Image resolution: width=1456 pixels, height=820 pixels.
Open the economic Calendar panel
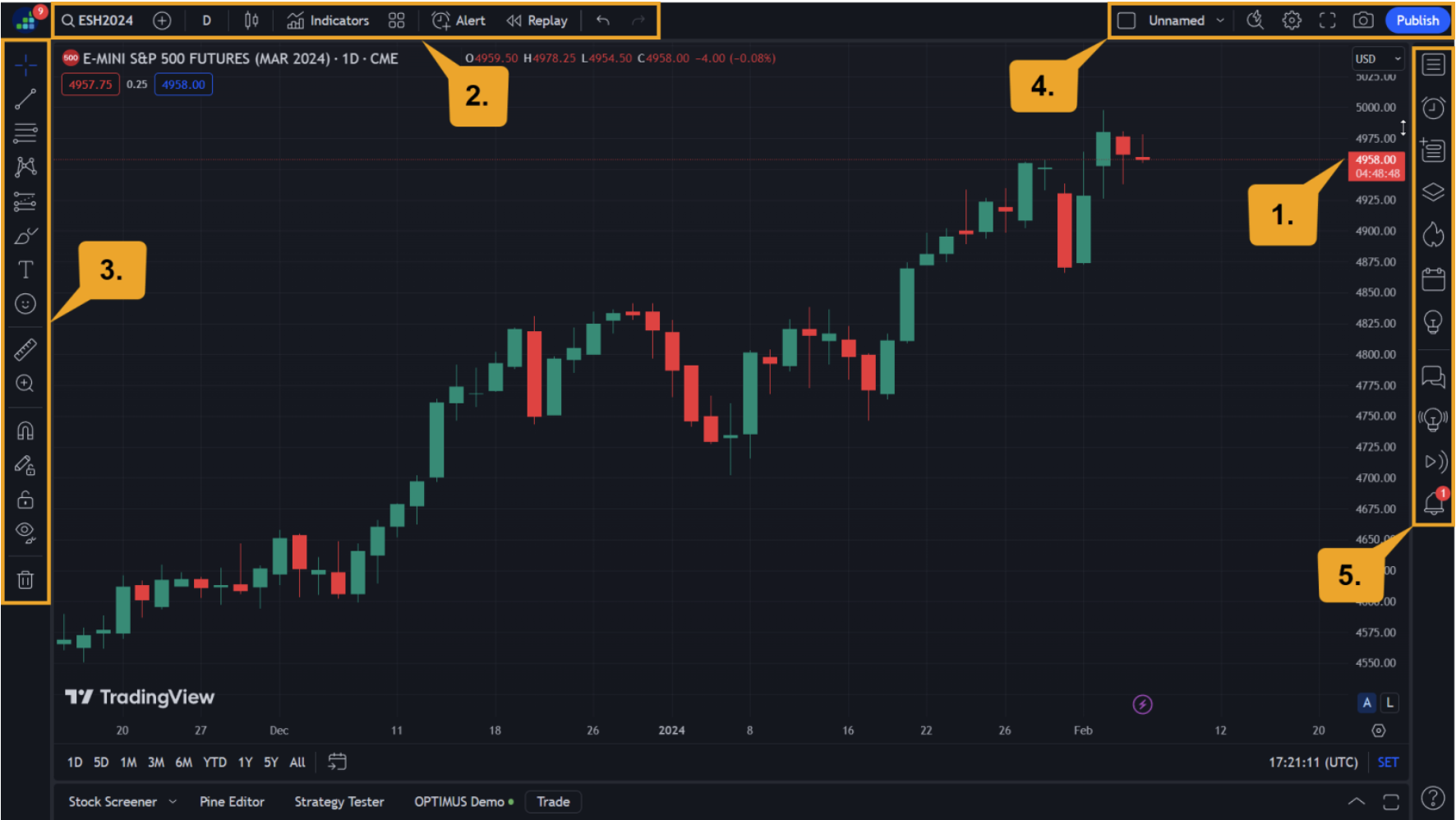click(1433, 279)
